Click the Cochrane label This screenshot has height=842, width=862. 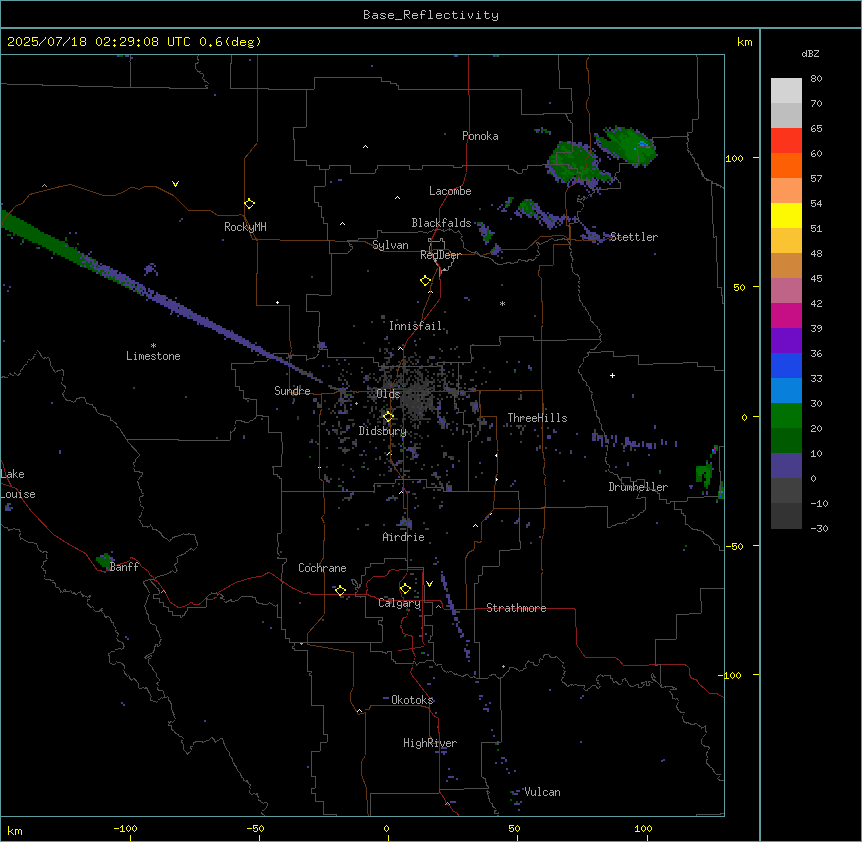click(322, 568)
